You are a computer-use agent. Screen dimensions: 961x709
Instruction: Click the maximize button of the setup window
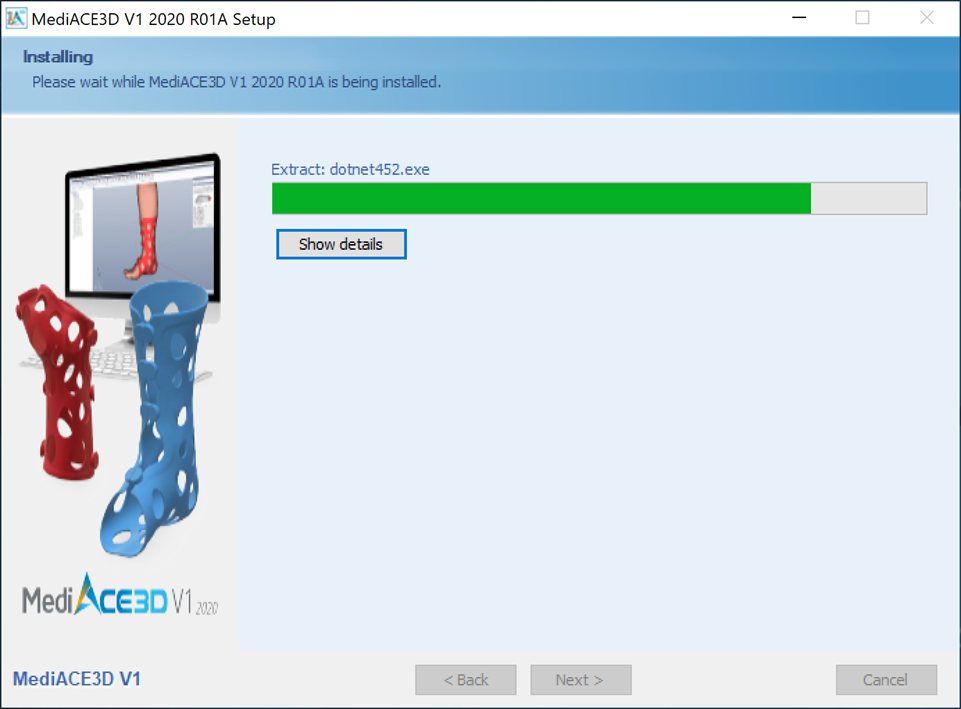coord(862,18)
